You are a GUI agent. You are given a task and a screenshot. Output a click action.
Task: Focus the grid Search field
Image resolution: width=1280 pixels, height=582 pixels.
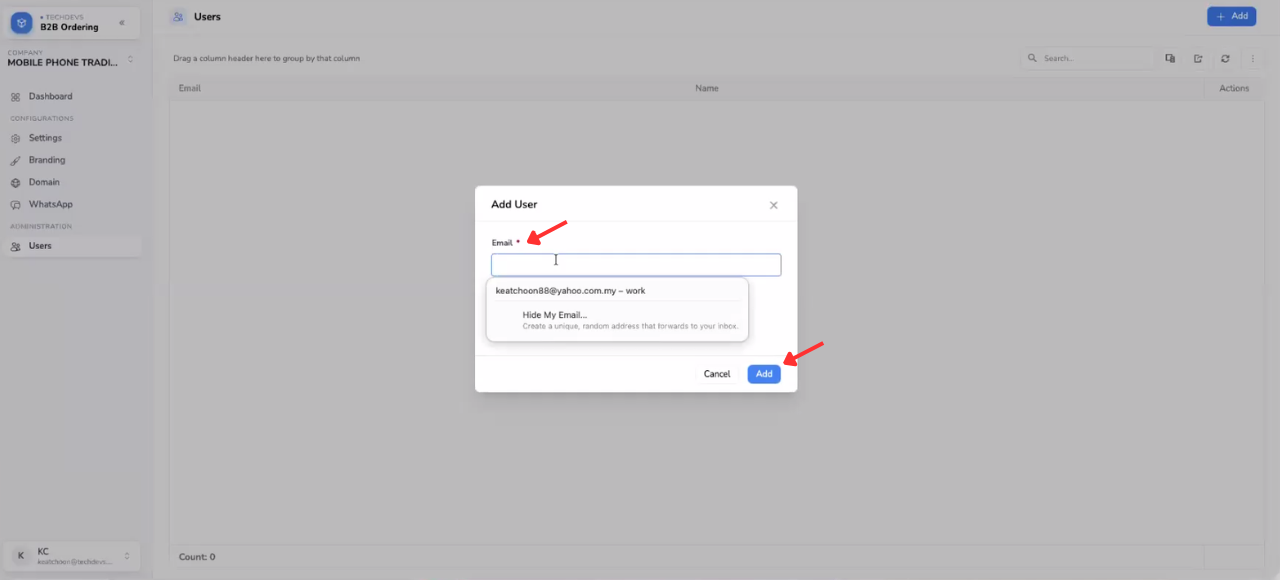point(1086,58)
